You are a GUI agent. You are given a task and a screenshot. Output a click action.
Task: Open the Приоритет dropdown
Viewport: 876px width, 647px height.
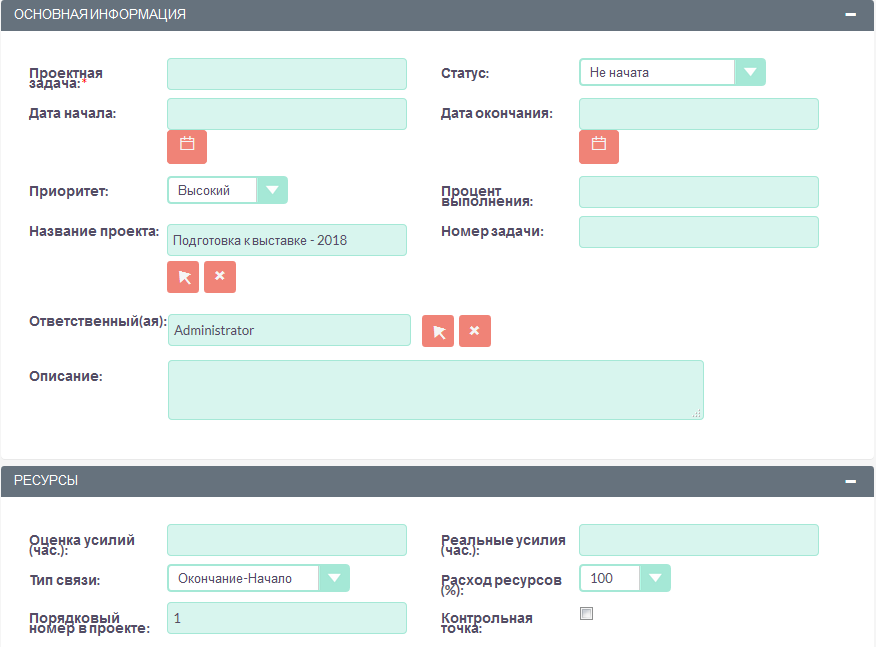click(227, 190)
